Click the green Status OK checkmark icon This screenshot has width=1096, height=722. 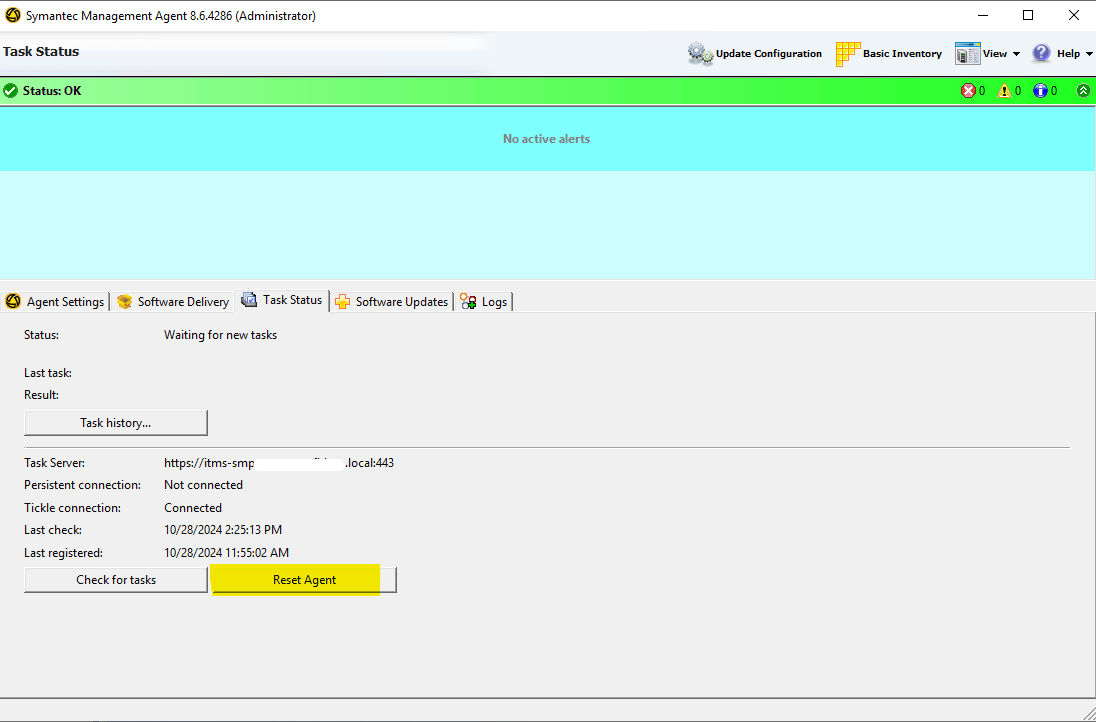point(10,91)
